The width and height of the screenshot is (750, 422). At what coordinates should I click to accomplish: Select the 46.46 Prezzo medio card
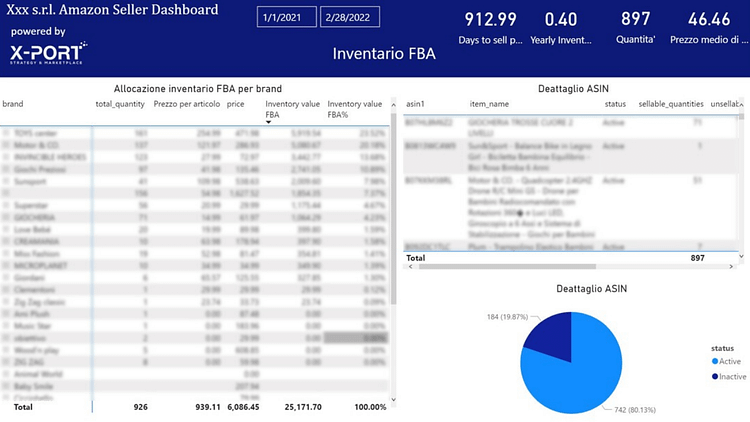click(709, 28)
